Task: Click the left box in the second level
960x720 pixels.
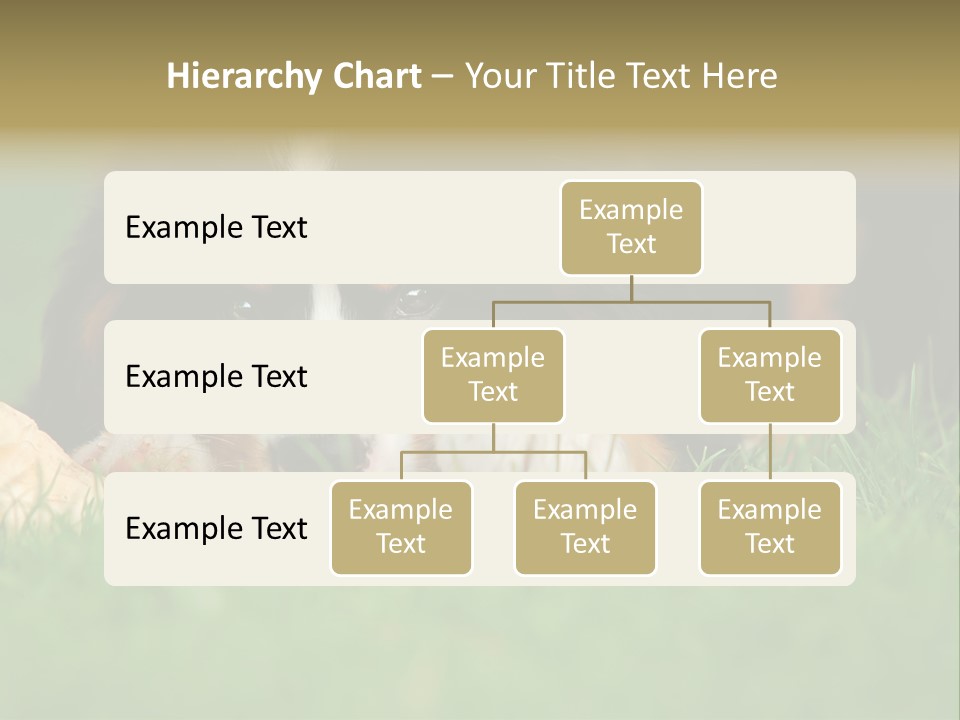Action: tap(493, 375)
